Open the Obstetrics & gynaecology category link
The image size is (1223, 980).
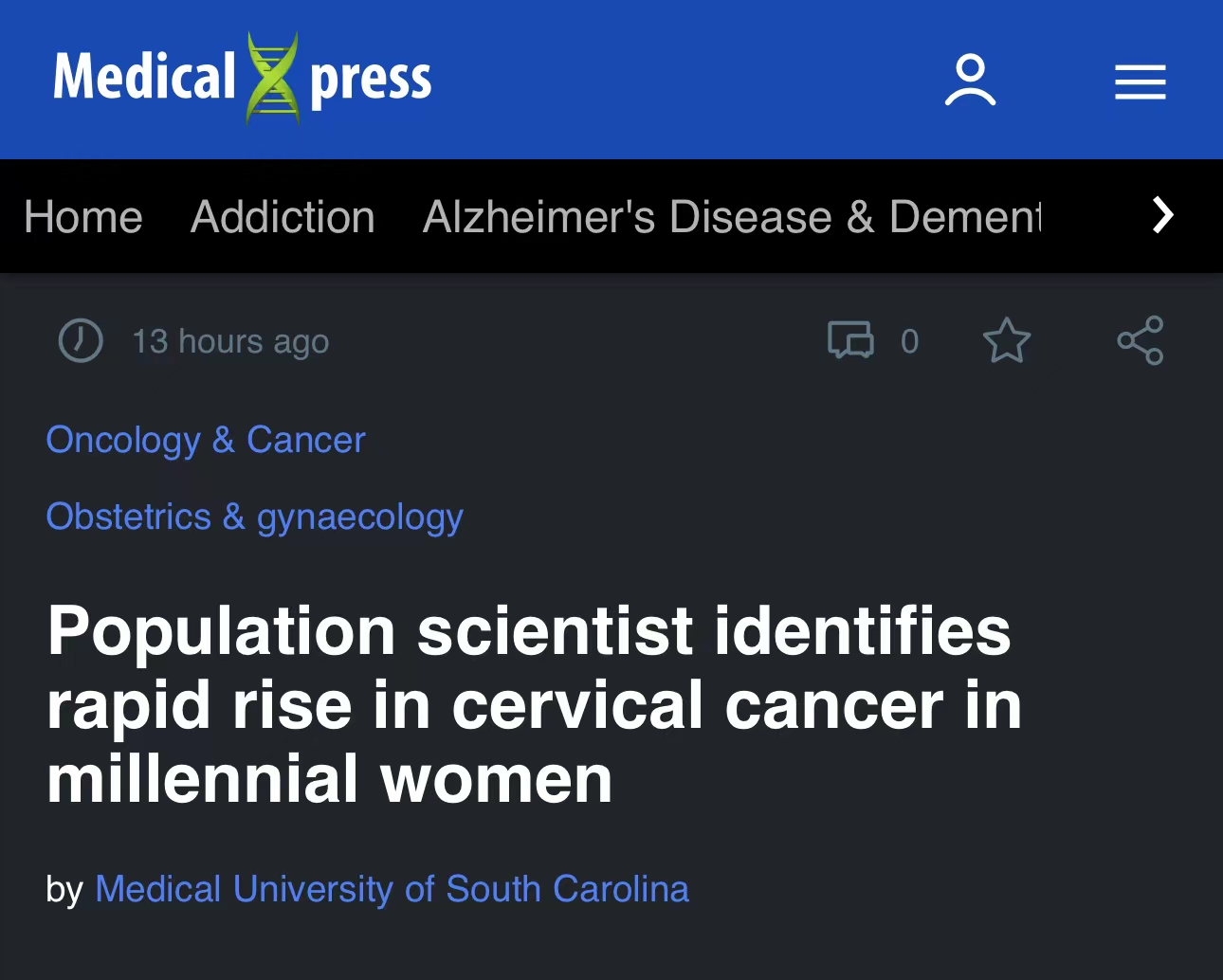click(254, 517)
